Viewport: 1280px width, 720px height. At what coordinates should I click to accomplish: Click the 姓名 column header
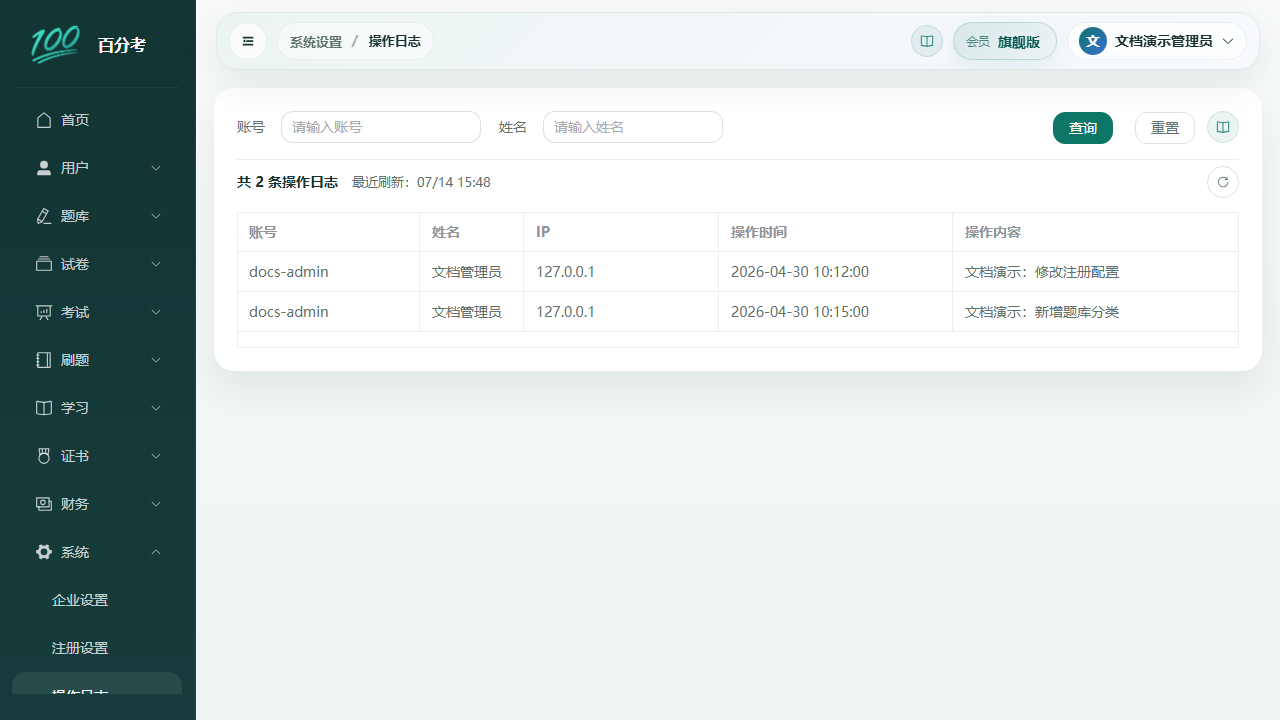pyautogui.click(x=472, y=232)
